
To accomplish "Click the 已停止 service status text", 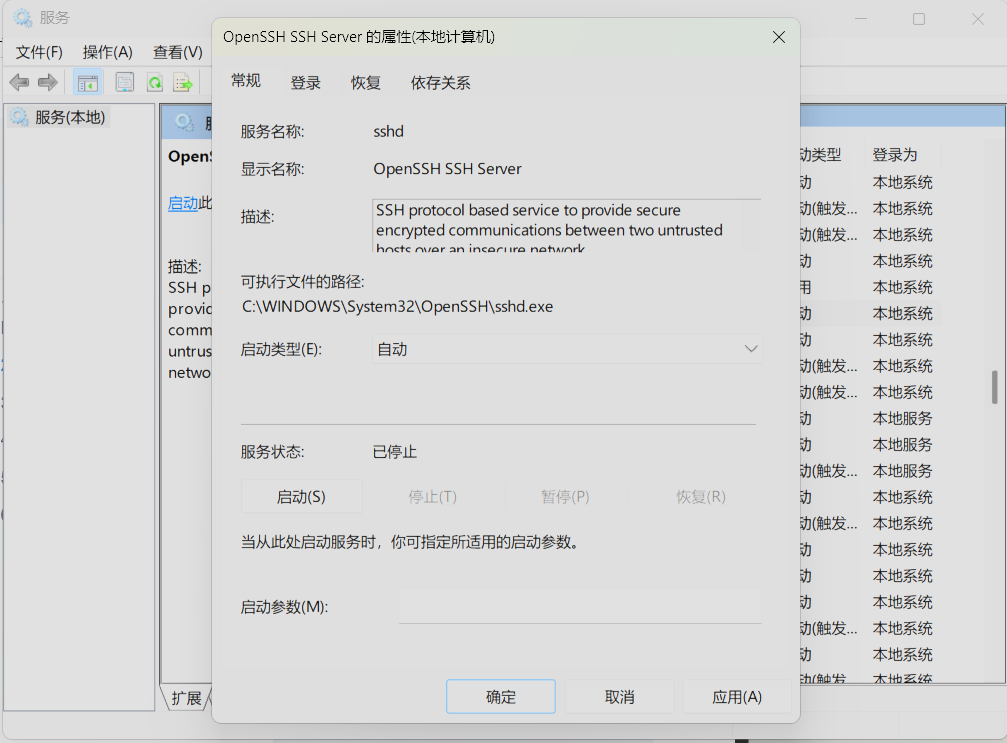I will [x=395, y=452].
